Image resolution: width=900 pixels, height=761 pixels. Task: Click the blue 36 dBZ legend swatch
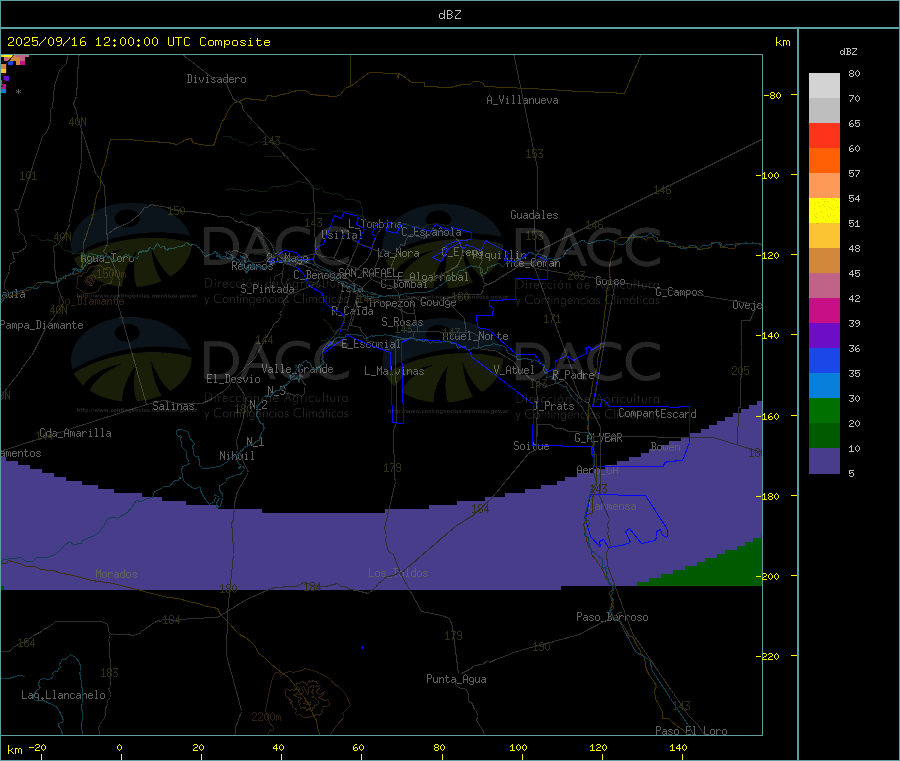coord(824,360)
